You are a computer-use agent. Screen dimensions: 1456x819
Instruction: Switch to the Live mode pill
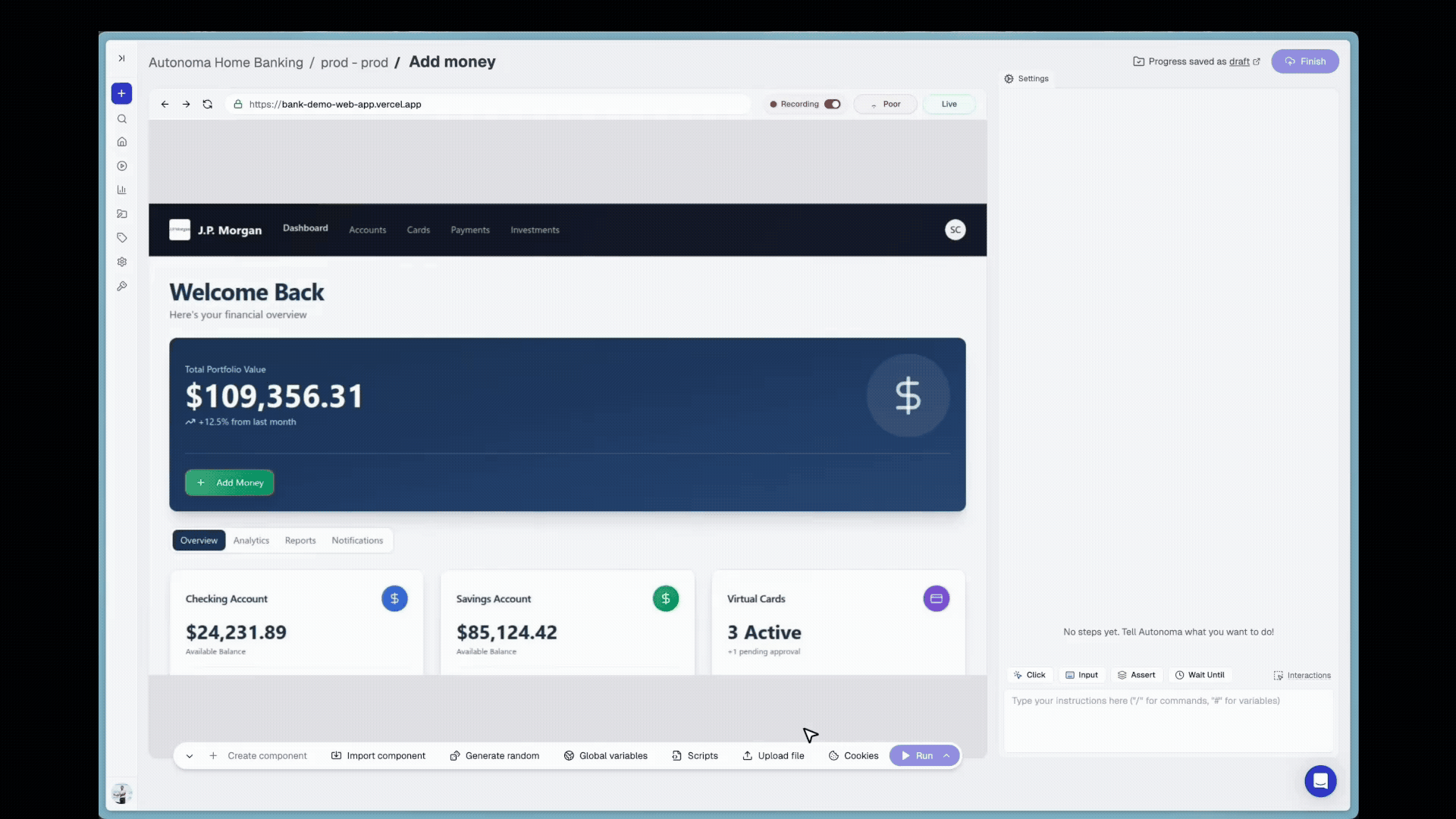949,105
